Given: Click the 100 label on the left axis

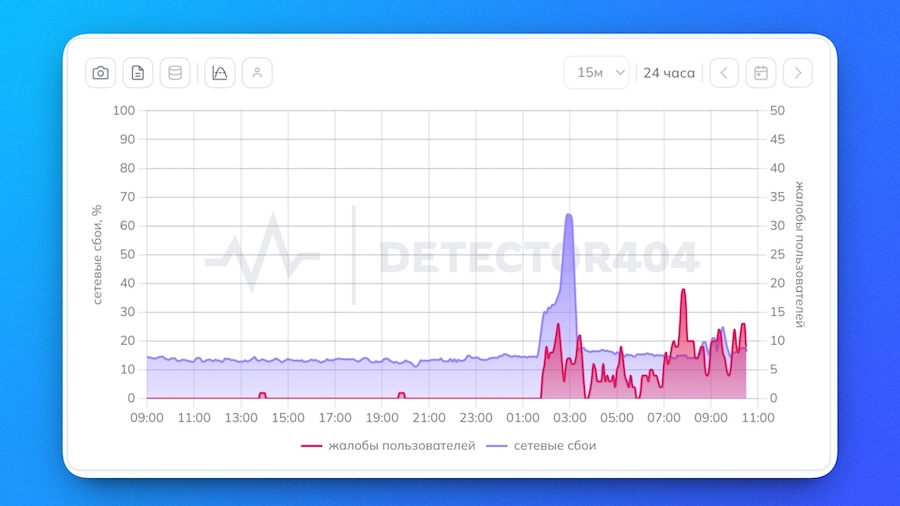Looking at the screenshot, I should click(124, 110).
